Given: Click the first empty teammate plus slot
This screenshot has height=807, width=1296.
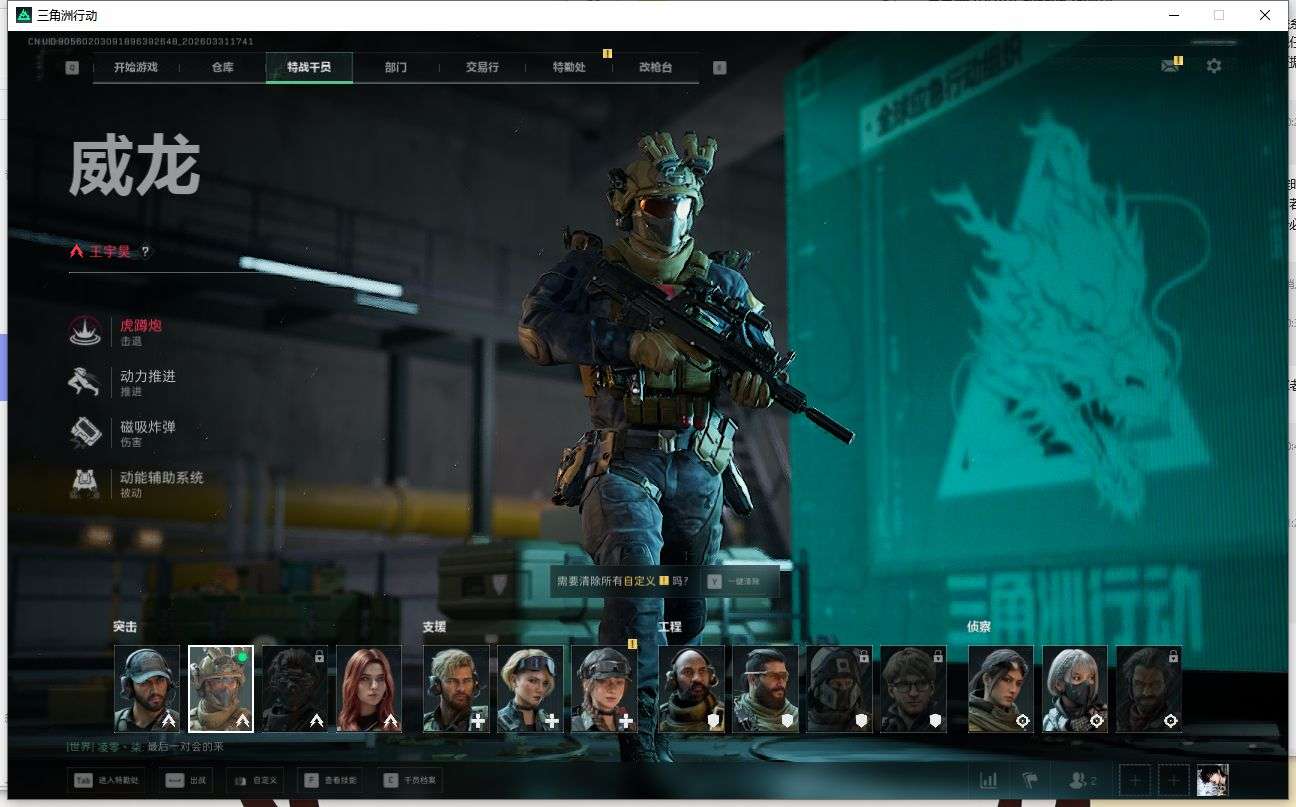Looking at the screenshot, I should (x=1134, y=780).
